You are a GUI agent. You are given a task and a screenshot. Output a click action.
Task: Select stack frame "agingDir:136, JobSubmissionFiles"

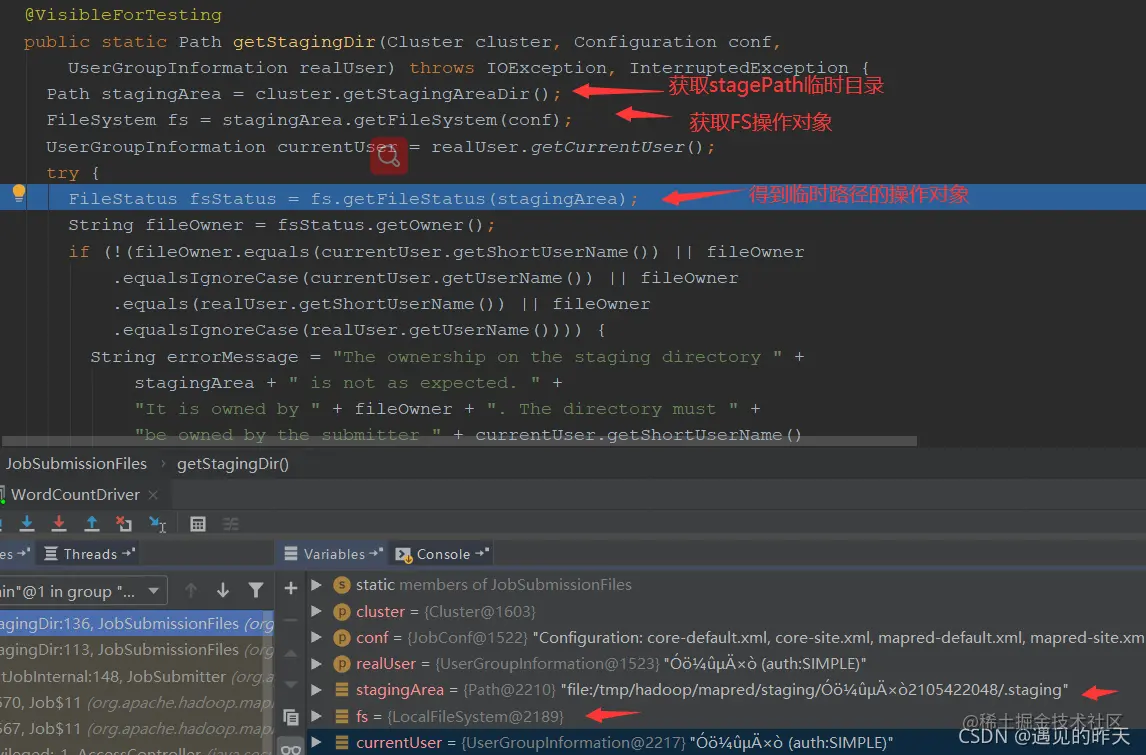137,623
